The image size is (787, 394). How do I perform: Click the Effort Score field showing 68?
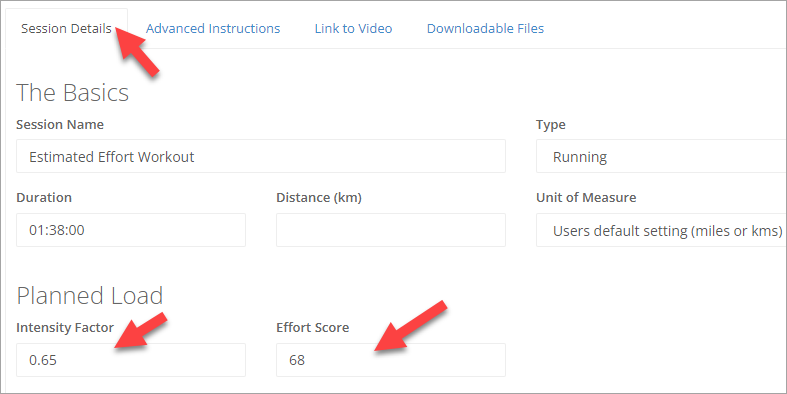(x=391, y=360)
